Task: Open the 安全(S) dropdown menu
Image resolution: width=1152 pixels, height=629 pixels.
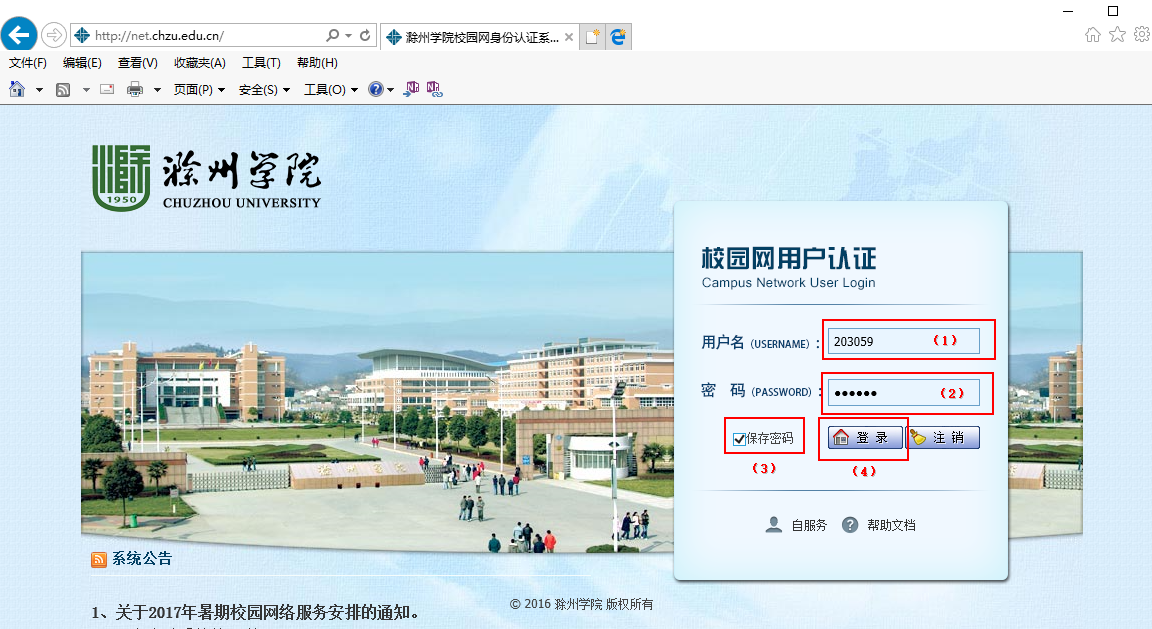Action: click(x=264, y=90)
